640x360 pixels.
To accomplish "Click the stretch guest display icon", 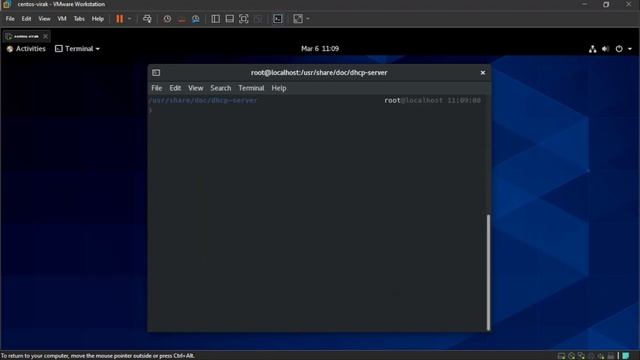I will click(x=298, y=19).
